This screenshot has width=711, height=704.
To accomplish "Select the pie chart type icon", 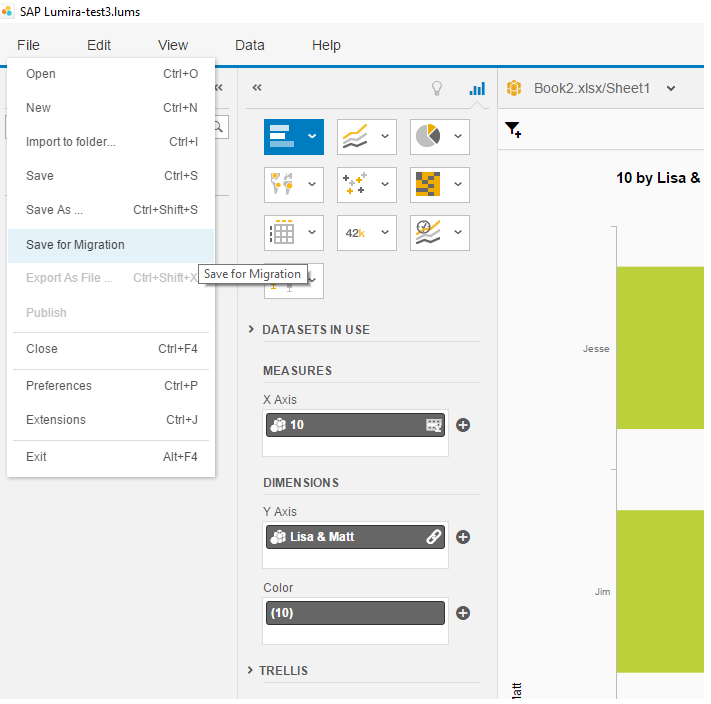I will click(428, 136).
